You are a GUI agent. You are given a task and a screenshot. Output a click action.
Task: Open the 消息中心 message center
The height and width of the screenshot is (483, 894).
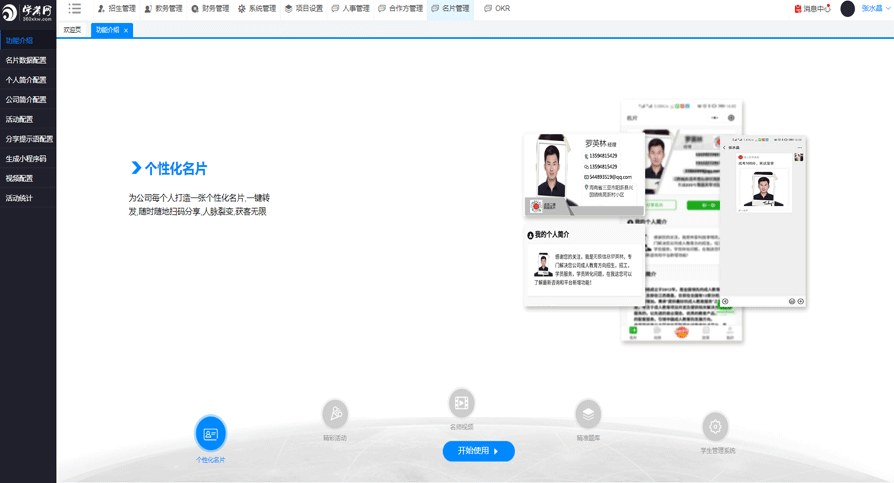point(812,9)
